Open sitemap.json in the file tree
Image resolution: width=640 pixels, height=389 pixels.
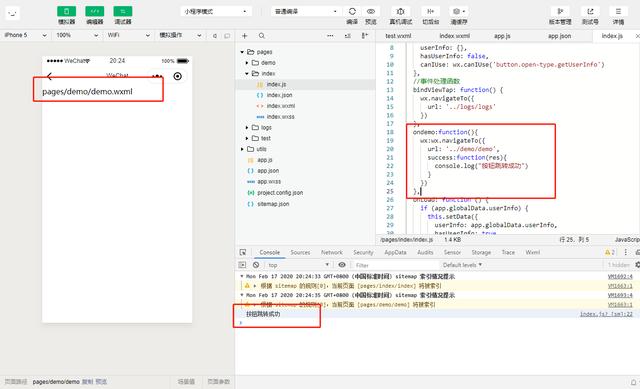pos(273,204)
